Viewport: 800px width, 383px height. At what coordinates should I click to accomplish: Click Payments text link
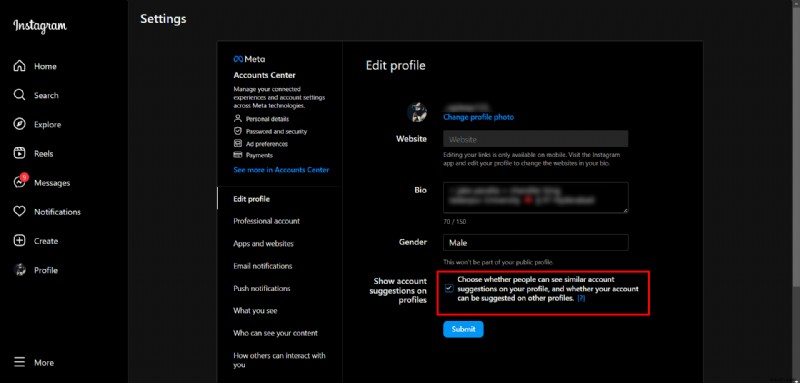[259, 156]
